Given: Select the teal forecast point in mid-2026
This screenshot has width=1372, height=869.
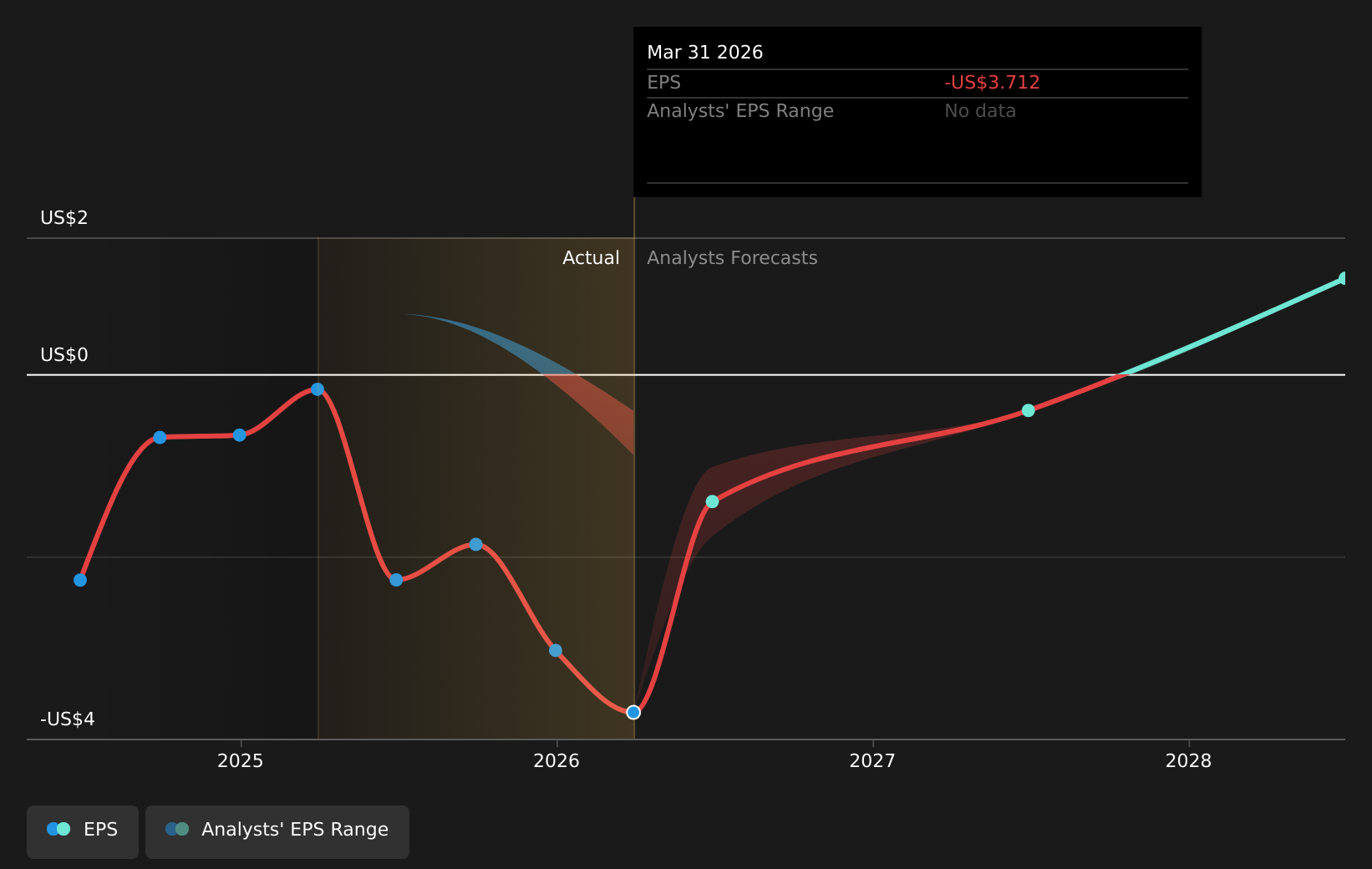Looking at the screenshot, I should point(712,501).
